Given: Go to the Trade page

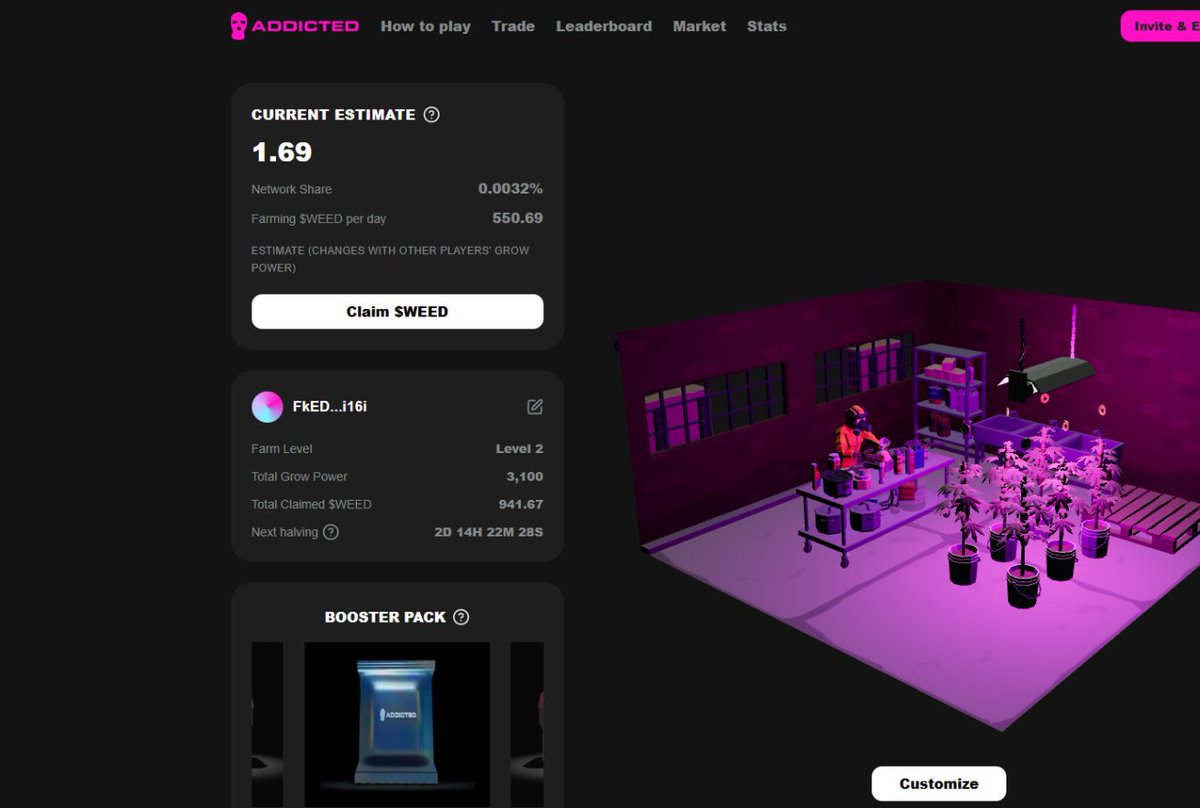Looking at the screenshot, I should coord(513,26).
